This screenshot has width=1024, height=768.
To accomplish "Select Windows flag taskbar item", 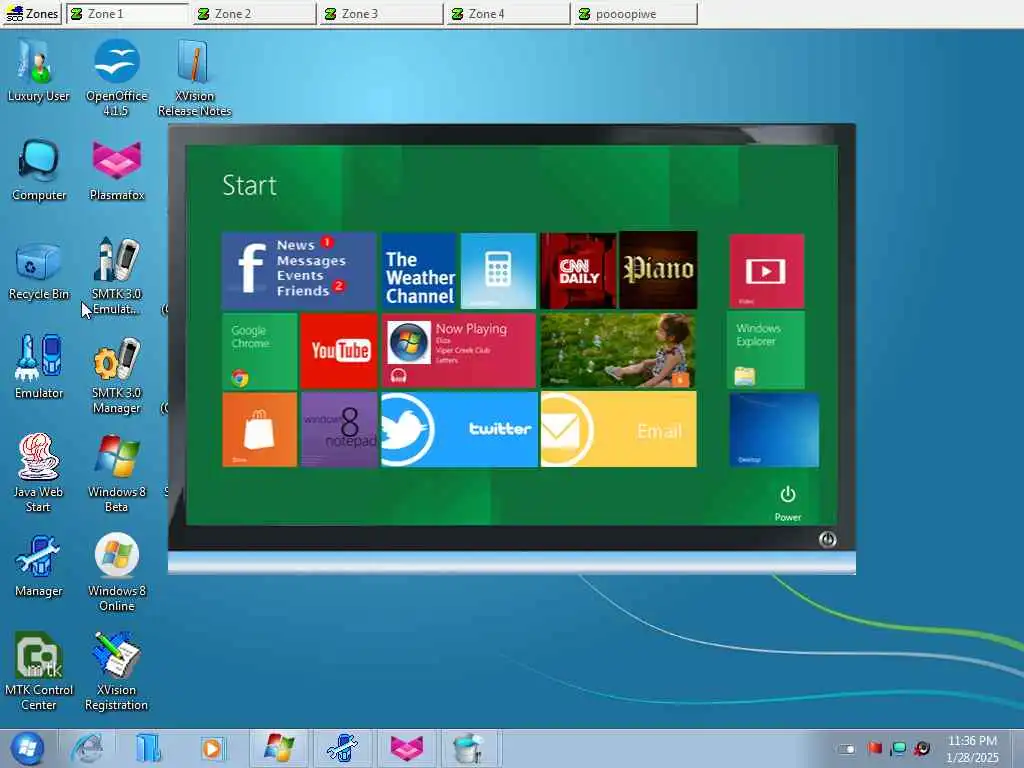I will click(280, 748).
